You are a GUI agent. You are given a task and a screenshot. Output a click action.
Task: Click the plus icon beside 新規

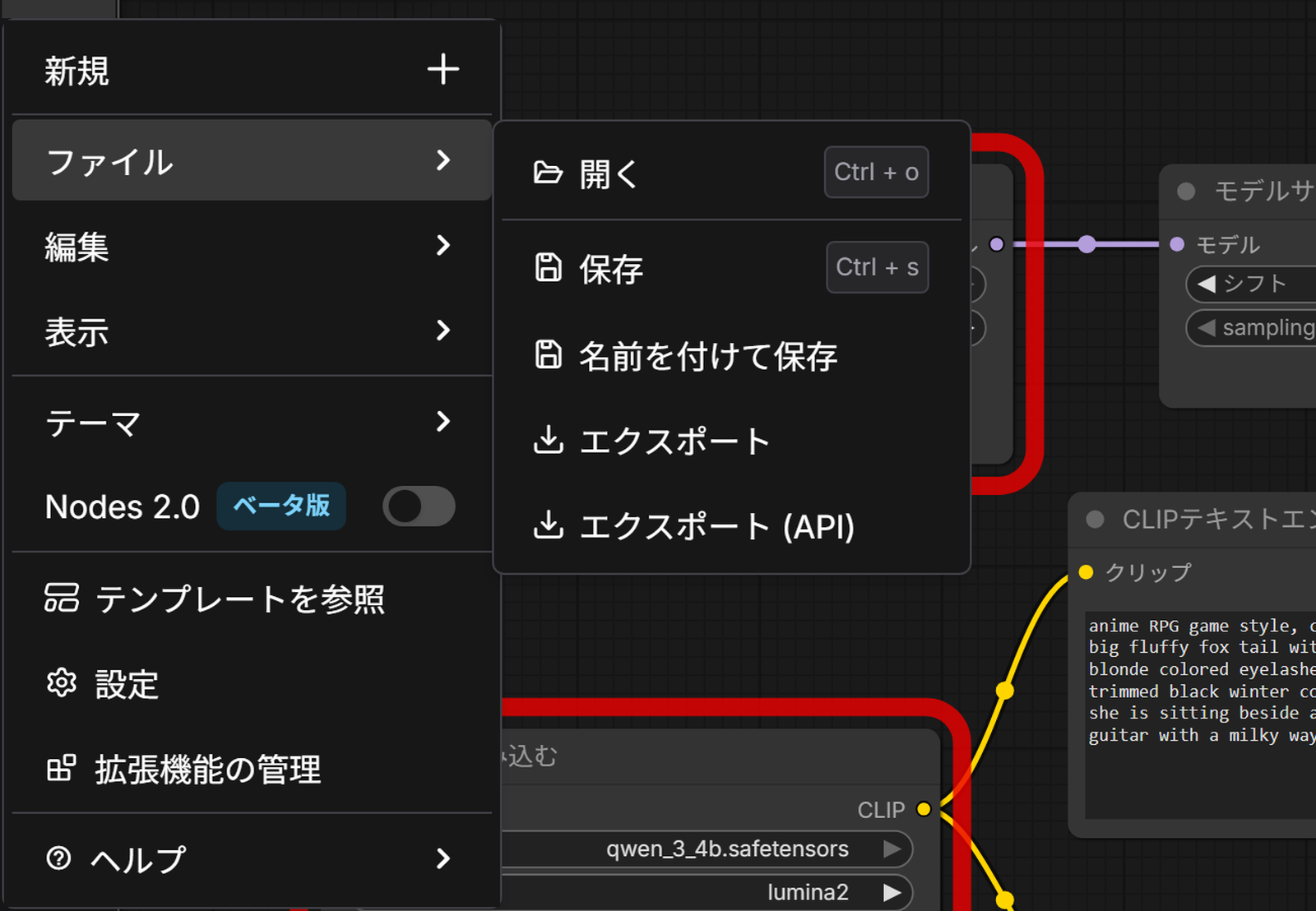point(443,70)
